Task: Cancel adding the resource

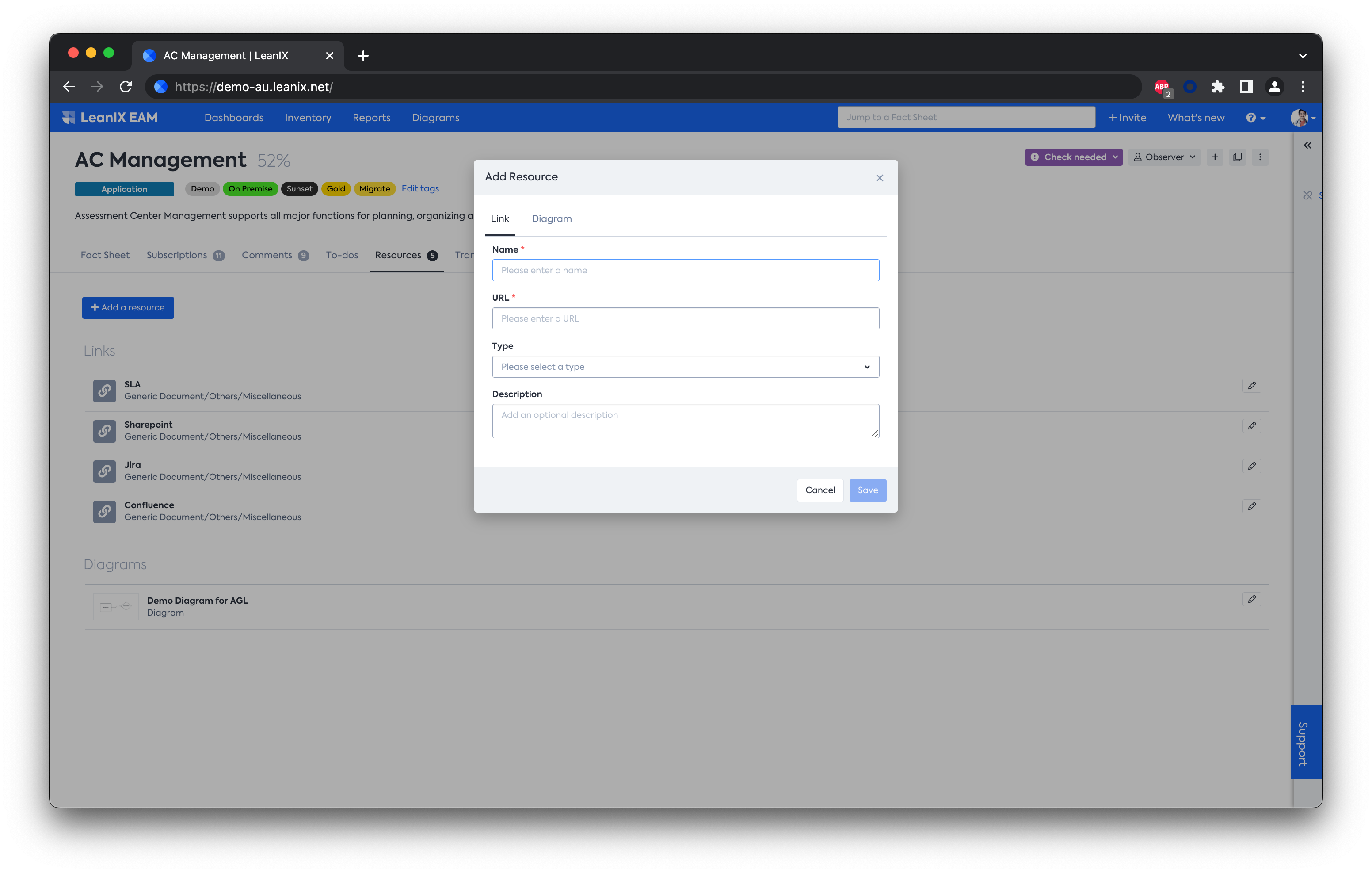Action: (x=820, y=490)
